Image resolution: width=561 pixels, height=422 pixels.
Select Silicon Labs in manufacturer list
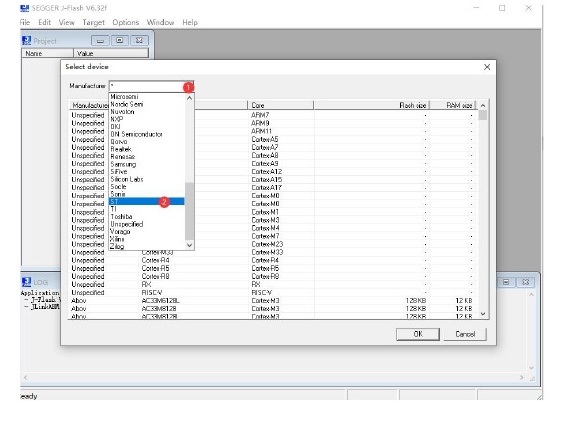click(x=147, y=179)
